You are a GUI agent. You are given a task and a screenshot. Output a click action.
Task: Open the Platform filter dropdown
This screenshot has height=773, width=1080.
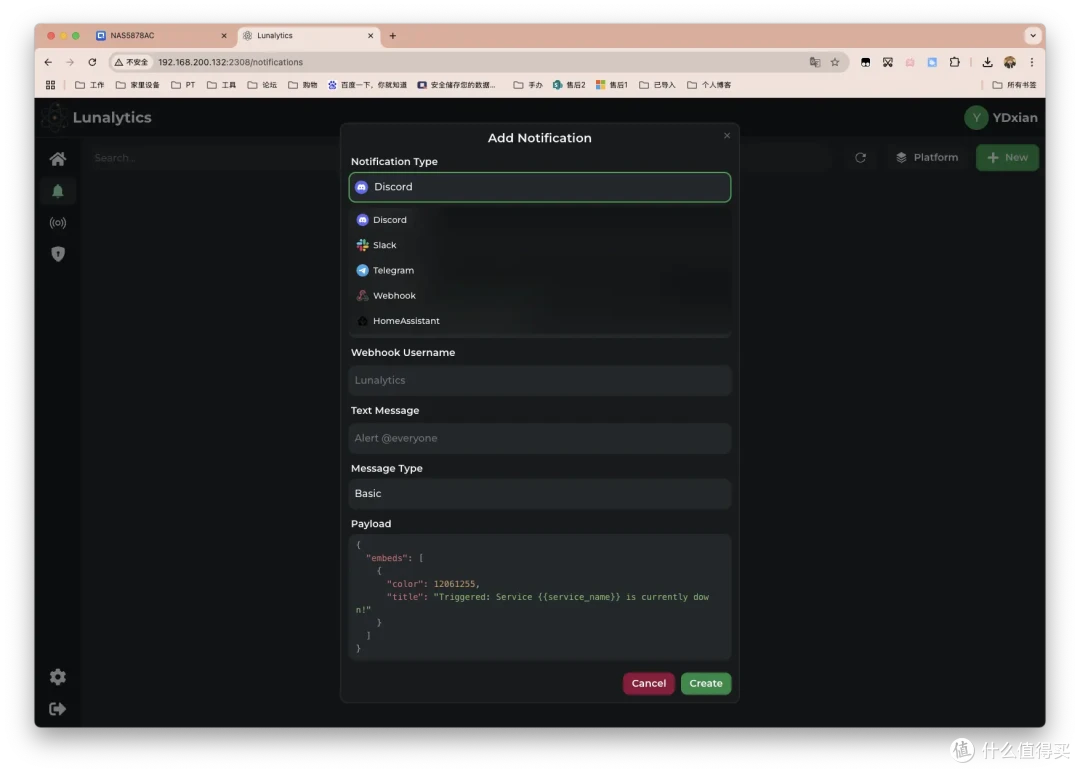(x=926, y=158)
